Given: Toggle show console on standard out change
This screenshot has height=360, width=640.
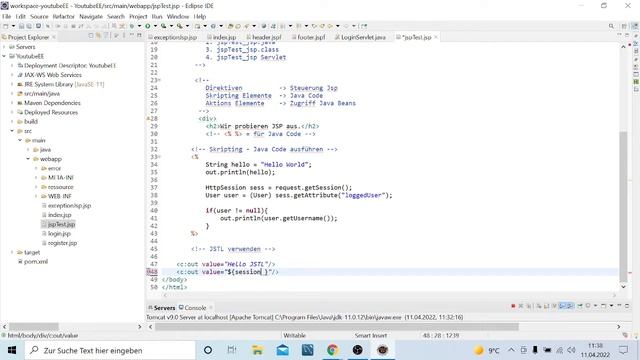Looking at the screenshot, I should click(562, 306).
